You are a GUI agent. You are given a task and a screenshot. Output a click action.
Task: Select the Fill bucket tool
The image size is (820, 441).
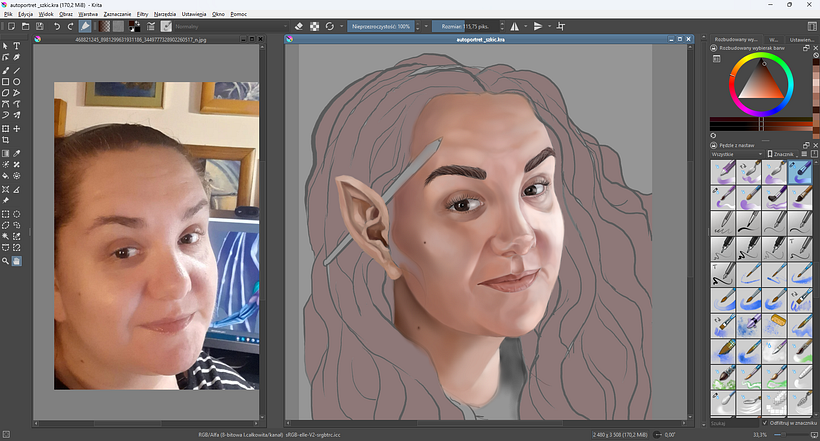click(x=6, y=176)
